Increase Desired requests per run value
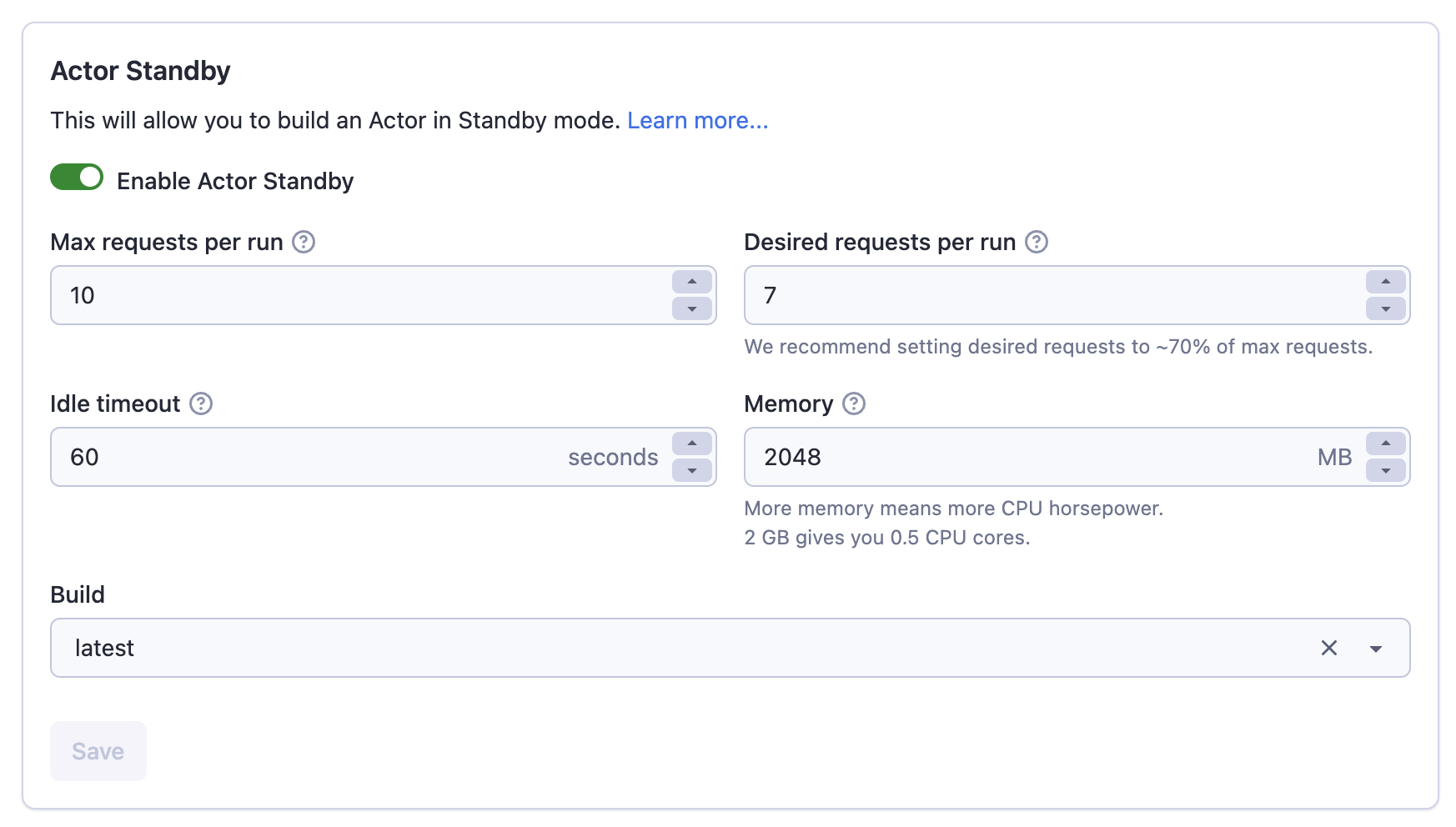Image resolution: width=1456 pixels, height=827 pixels. click(x=1386, y=282)
